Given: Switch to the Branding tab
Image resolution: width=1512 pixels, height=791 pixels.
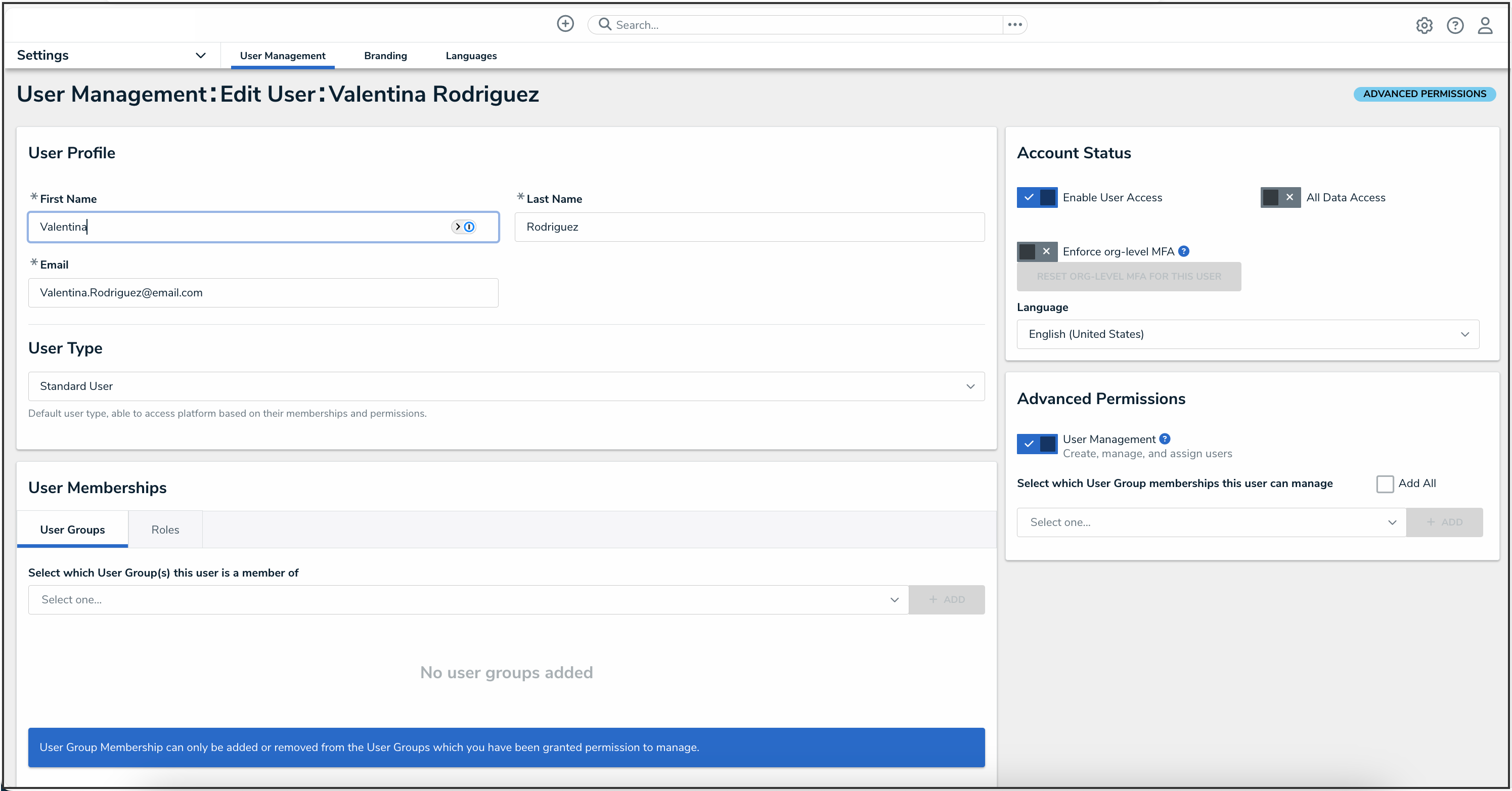Looking at the screenshot, I should point(385,56).
